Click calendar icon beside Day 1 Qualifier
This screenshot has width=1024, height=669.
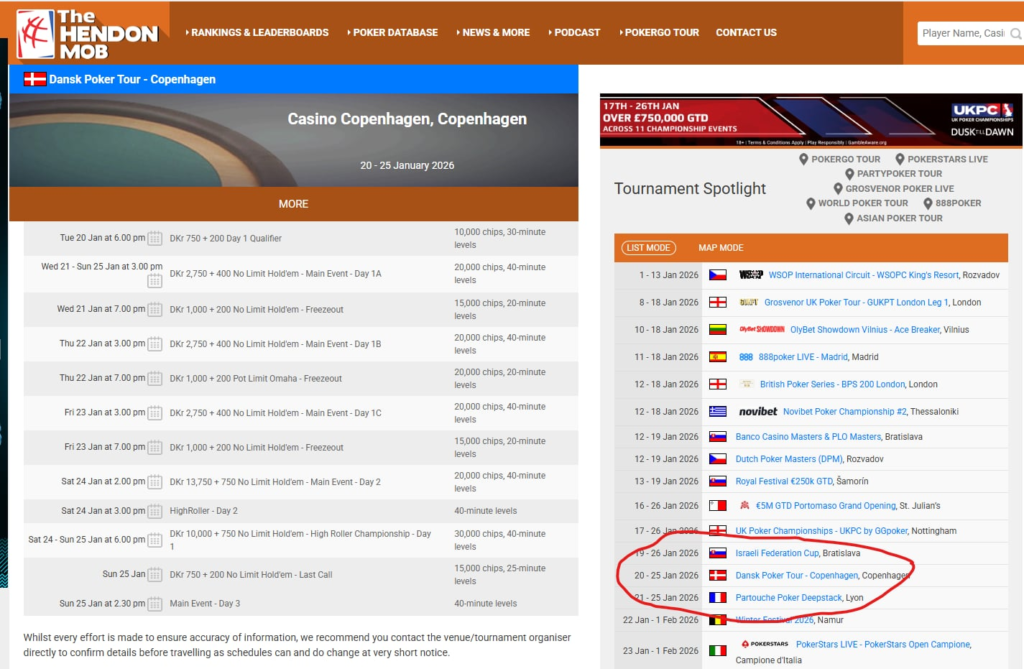(155, 238)
